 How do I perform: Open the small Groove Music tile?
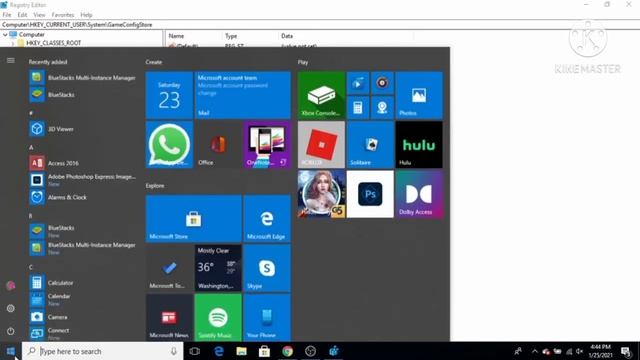click(382, 83)
